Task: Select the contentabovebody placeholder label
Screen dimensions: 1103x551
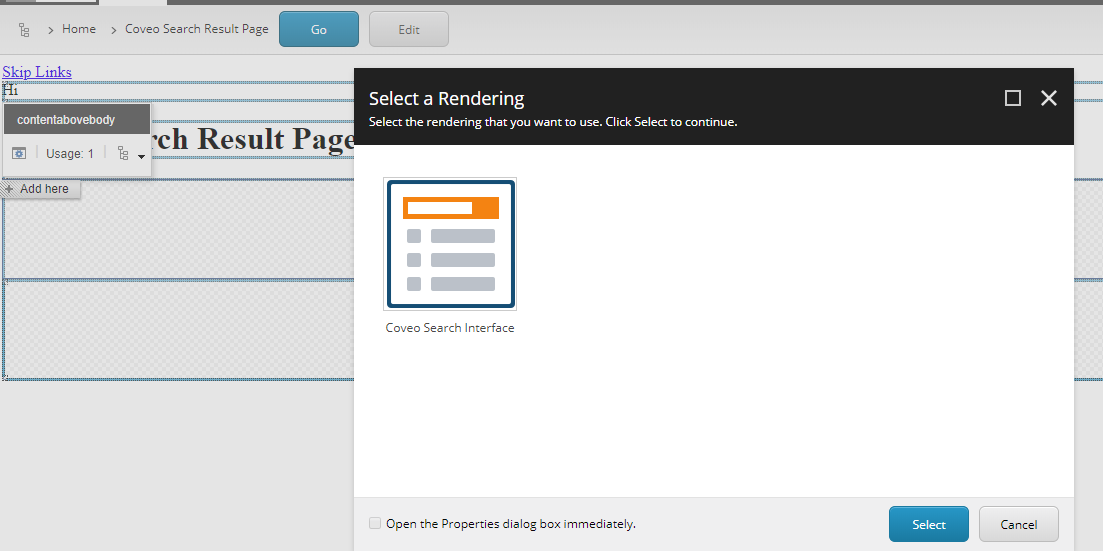Action: (x=77, y=120)
